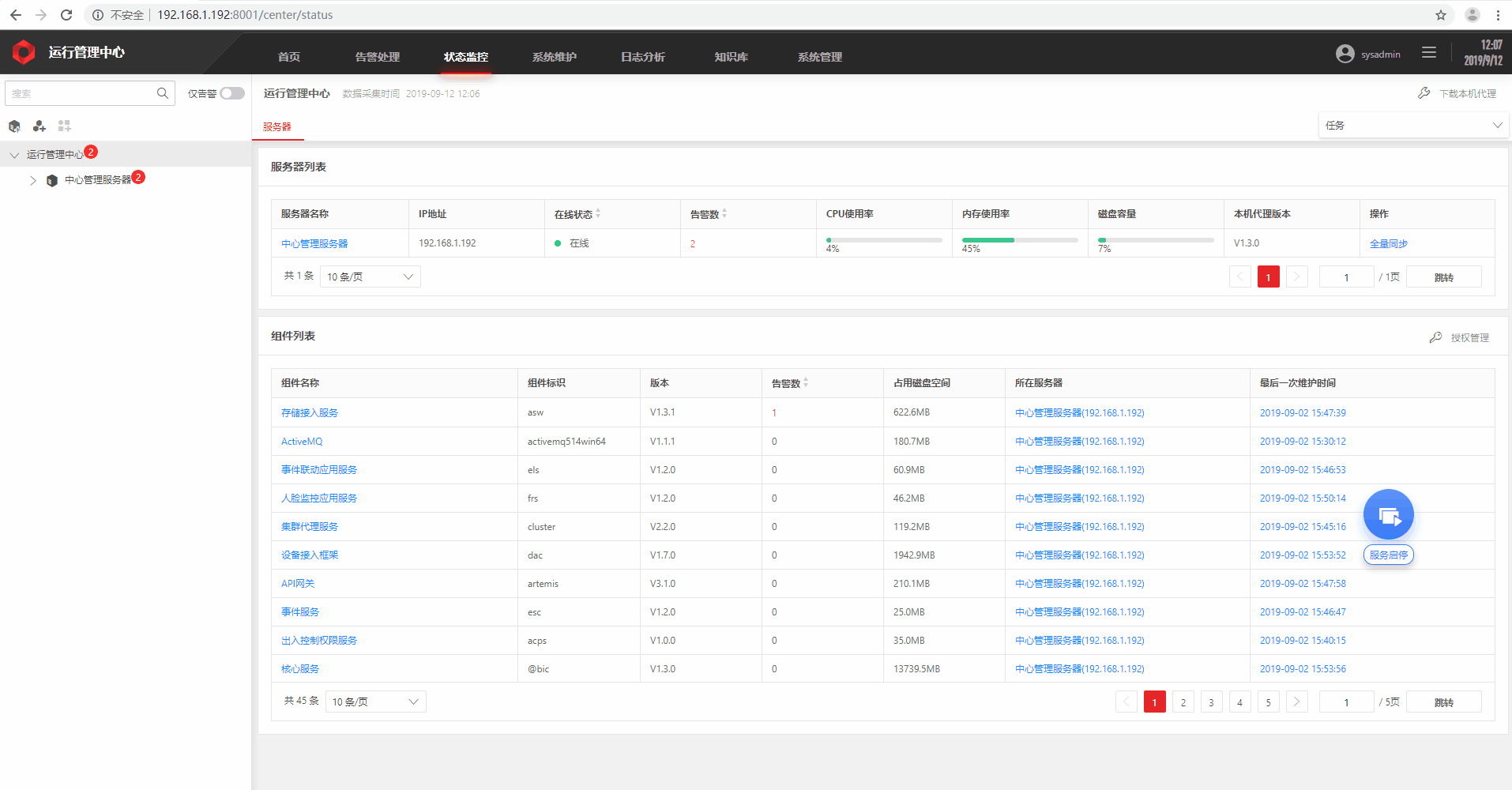
Task: Click maintenance time 2019-09-02 15:53:52
Action: [1303, 555]
